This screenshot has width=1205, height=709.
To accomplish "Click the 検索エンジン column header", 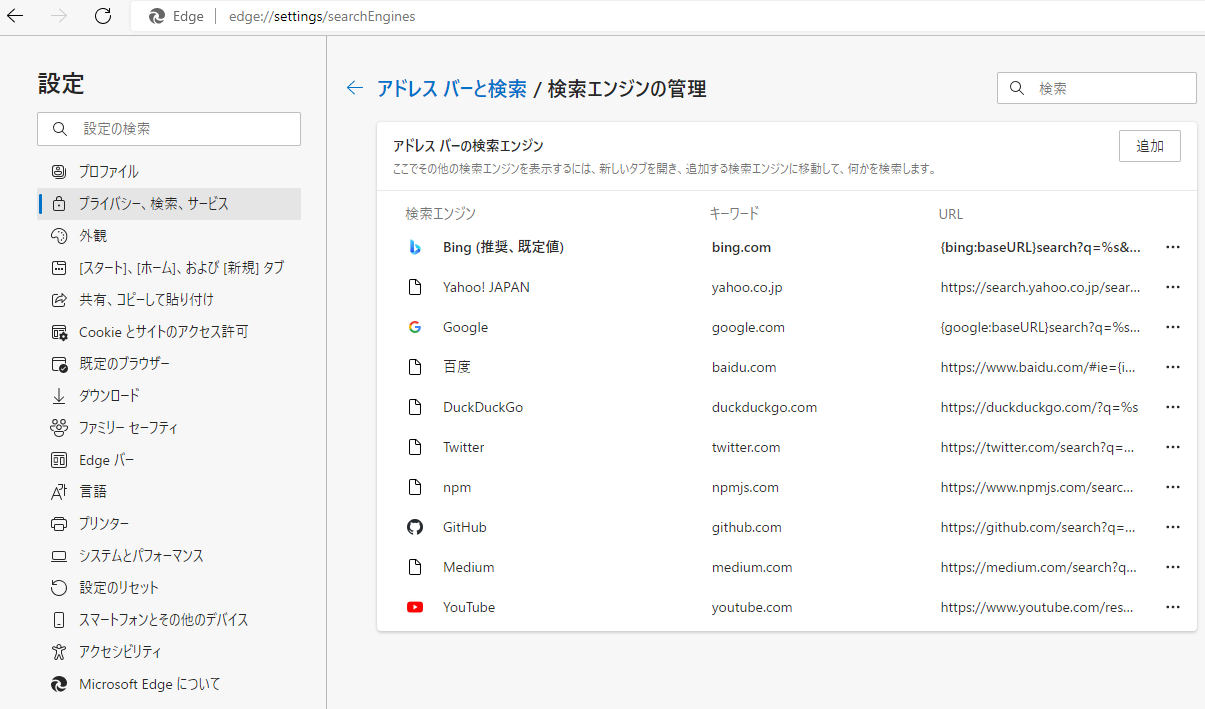I will pos(440,214).
